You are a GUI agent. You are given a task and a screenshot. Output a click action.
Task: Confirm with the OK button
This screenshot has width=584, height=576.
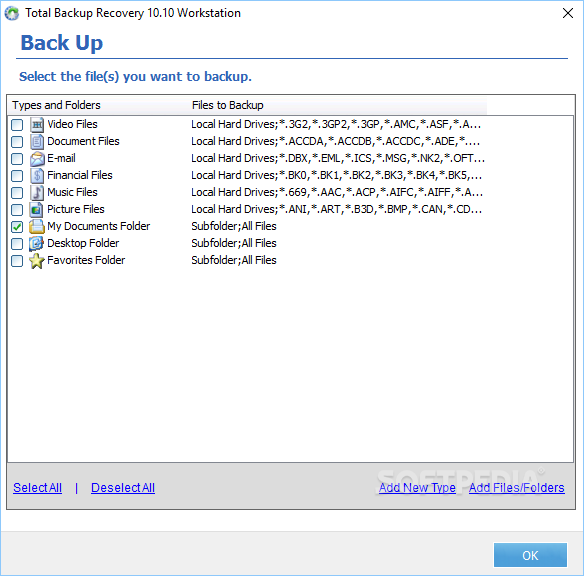(530, 555)
